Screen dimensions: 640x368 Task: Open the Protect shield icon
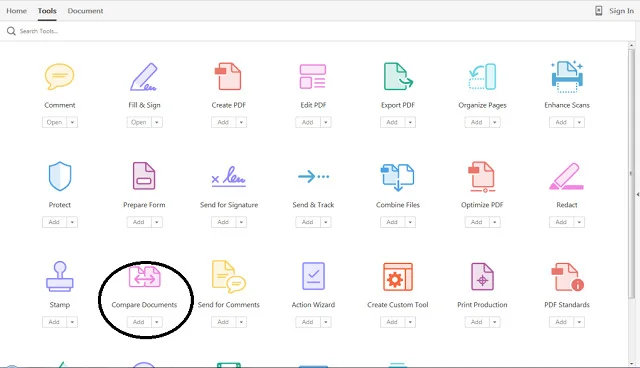pyautogui.click(x=60, y=176)
